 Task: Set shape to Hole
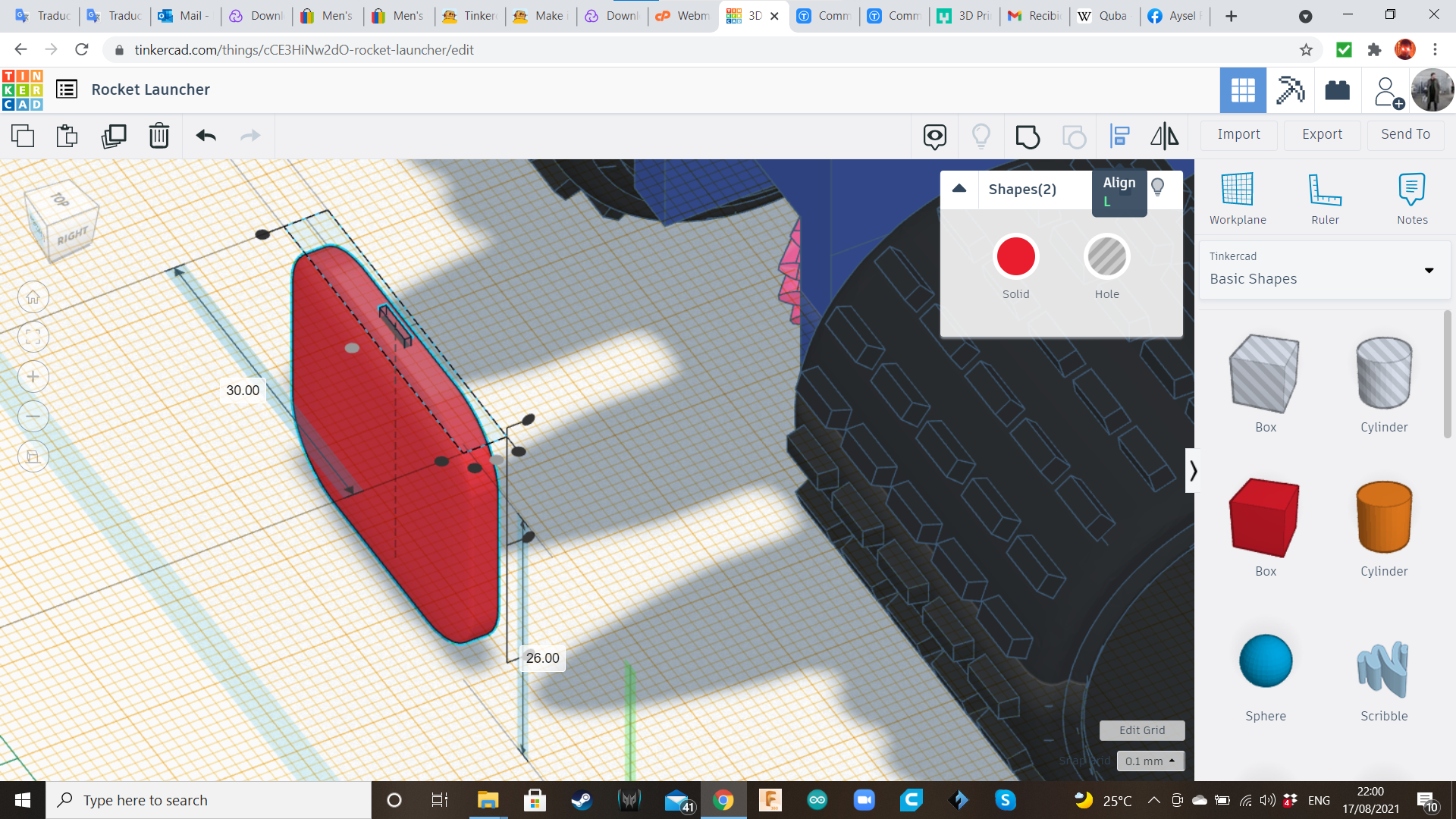1106,258
